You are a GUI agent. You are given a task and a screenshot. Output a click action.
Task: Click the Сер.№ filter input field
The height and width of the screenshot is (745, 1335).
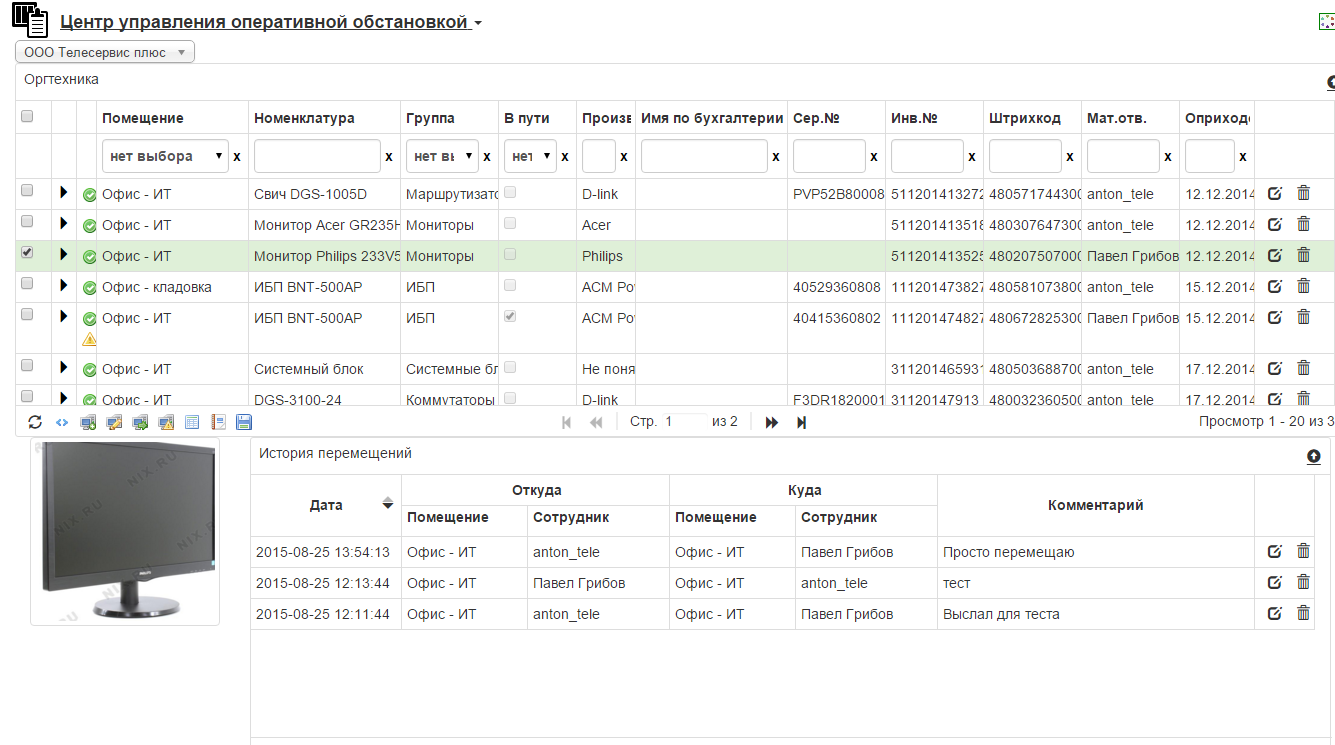pos(829,156)
